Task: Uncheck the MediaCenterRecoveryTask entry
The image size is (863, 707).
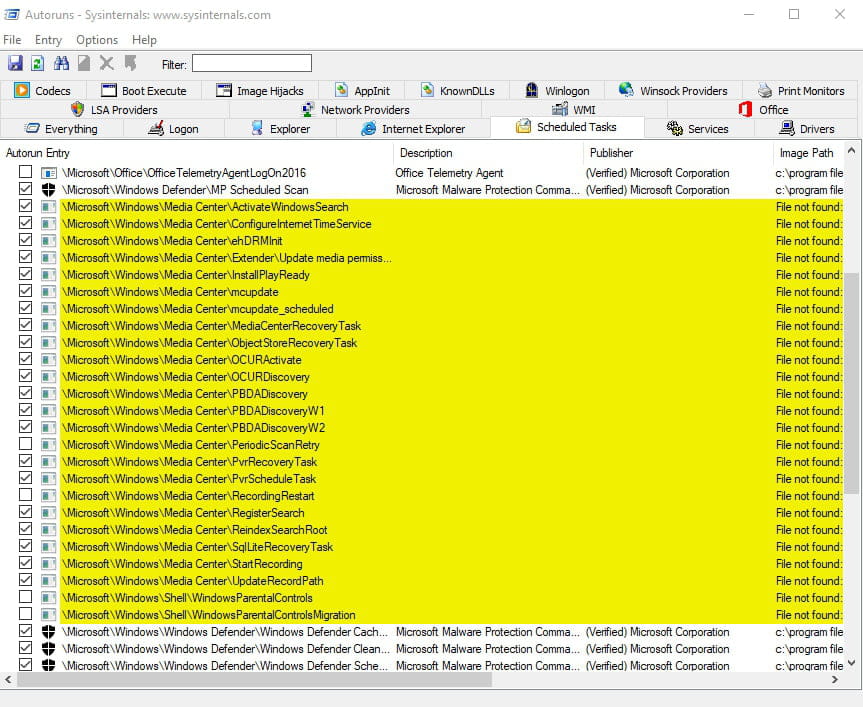Action: point(25,325)
